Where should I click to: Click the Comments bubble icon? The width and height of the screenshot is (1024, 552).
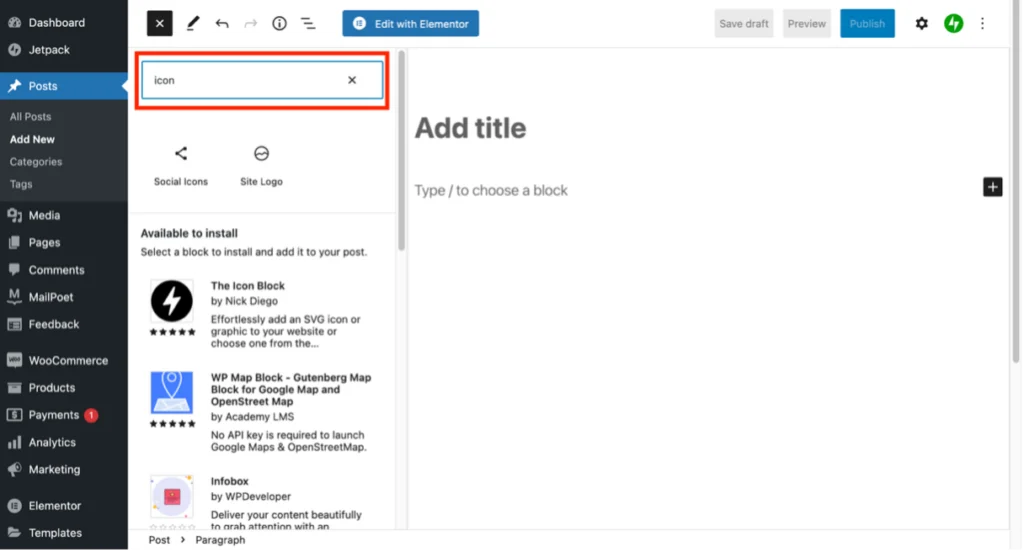pos(14,270)
